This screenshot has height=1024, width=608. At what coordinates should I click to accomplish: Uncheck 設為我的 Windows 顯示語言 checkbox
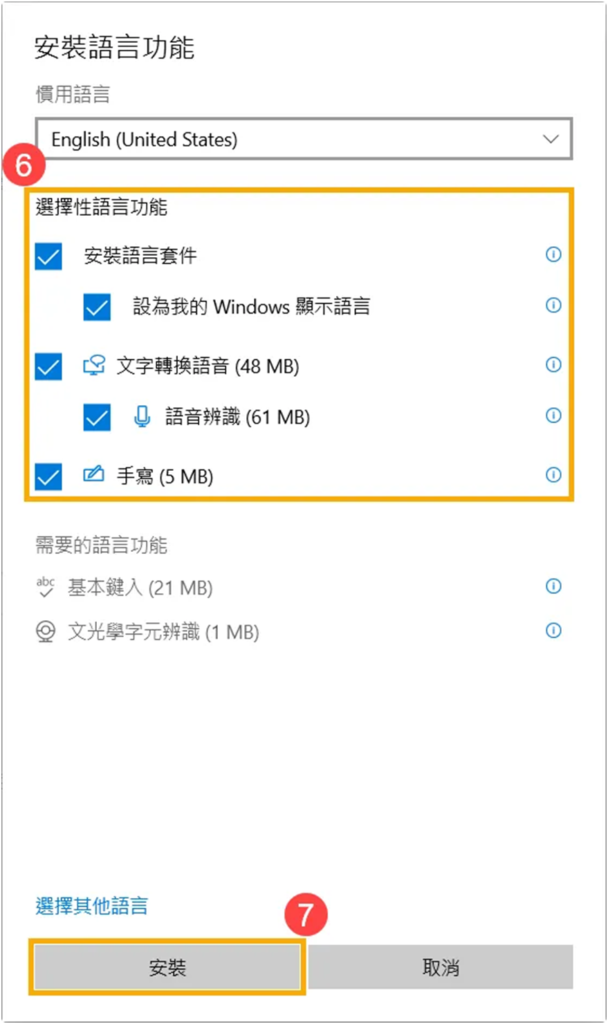coord(97,307)
